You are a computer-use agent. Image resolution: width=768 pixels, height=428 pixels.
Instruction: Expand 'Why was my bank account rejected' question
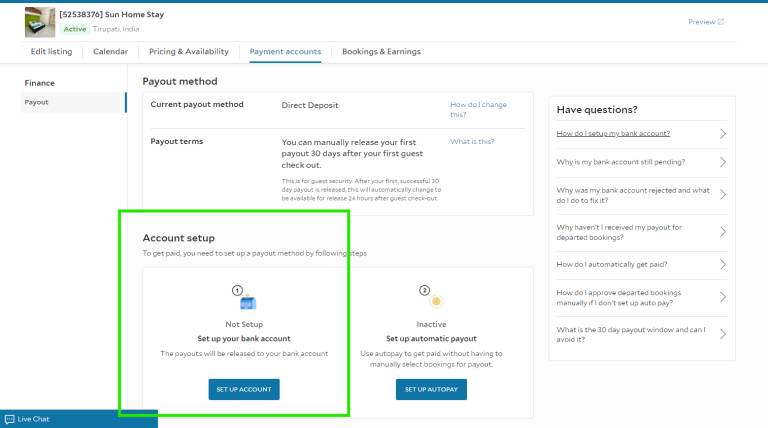(x=642, y=195)
